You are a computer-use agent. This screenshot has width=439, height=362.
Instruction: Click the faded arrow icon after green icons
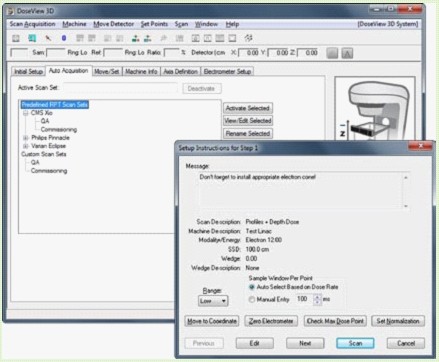[163, 38]
